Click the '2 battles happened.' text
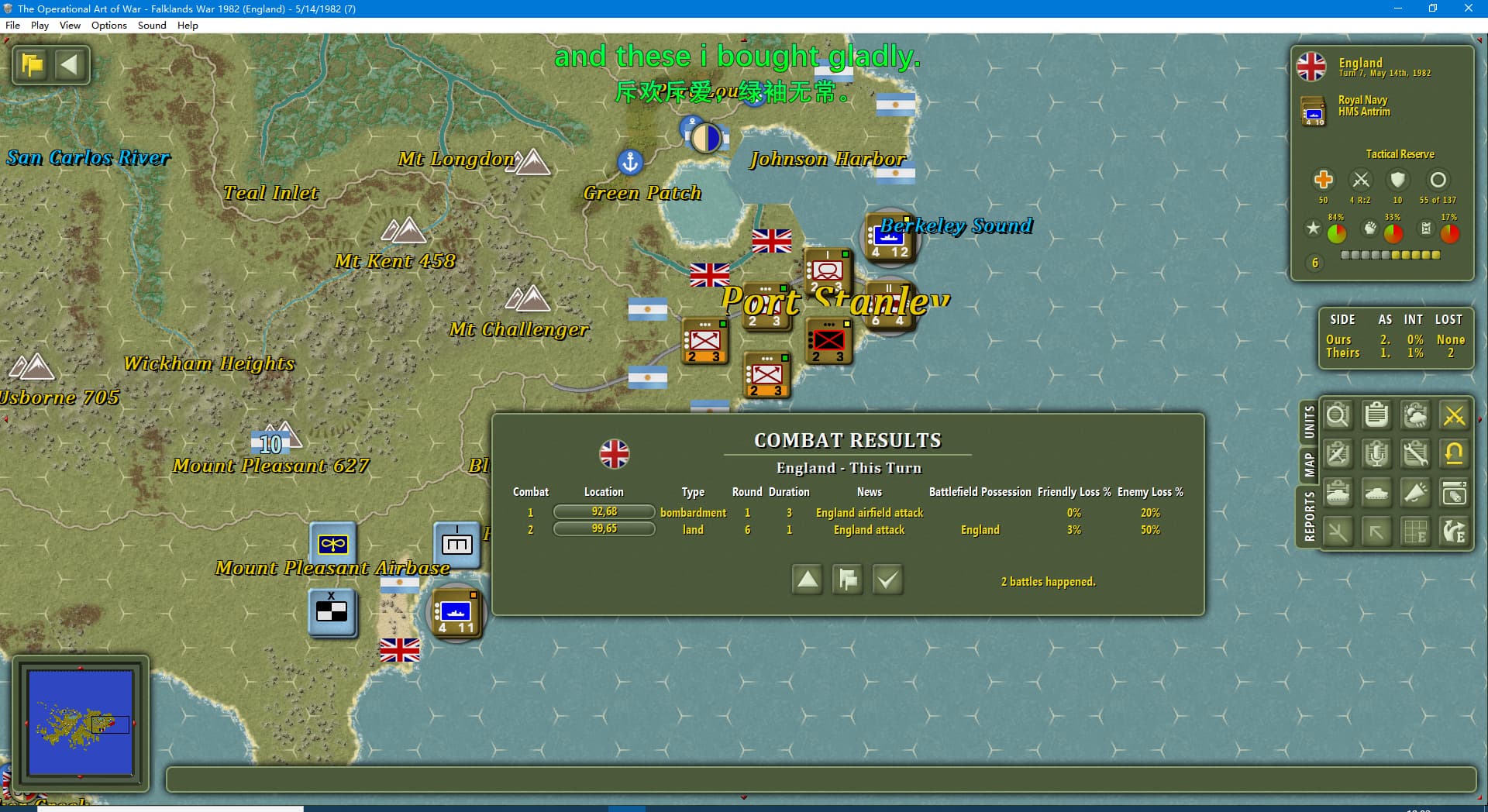The width and height of the screenshot is (1488, 812). pos(1048,581)
